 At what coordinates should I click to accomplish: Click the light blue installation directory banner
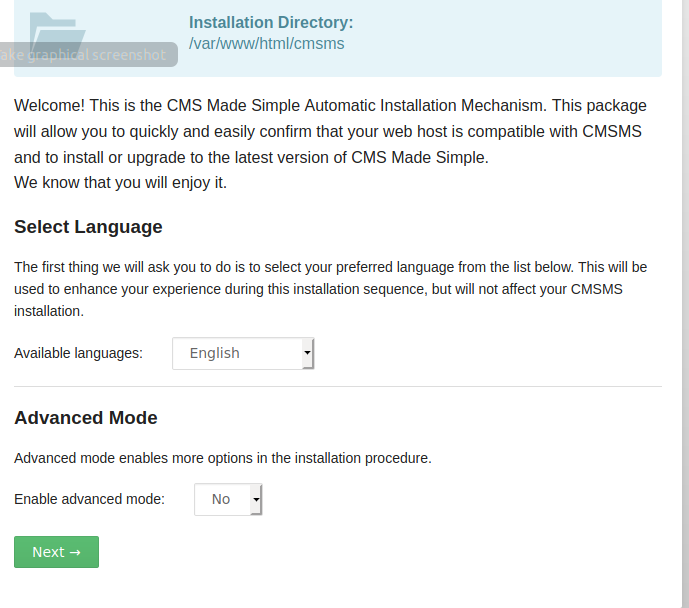pyautogui.click(x=338, y=38)
